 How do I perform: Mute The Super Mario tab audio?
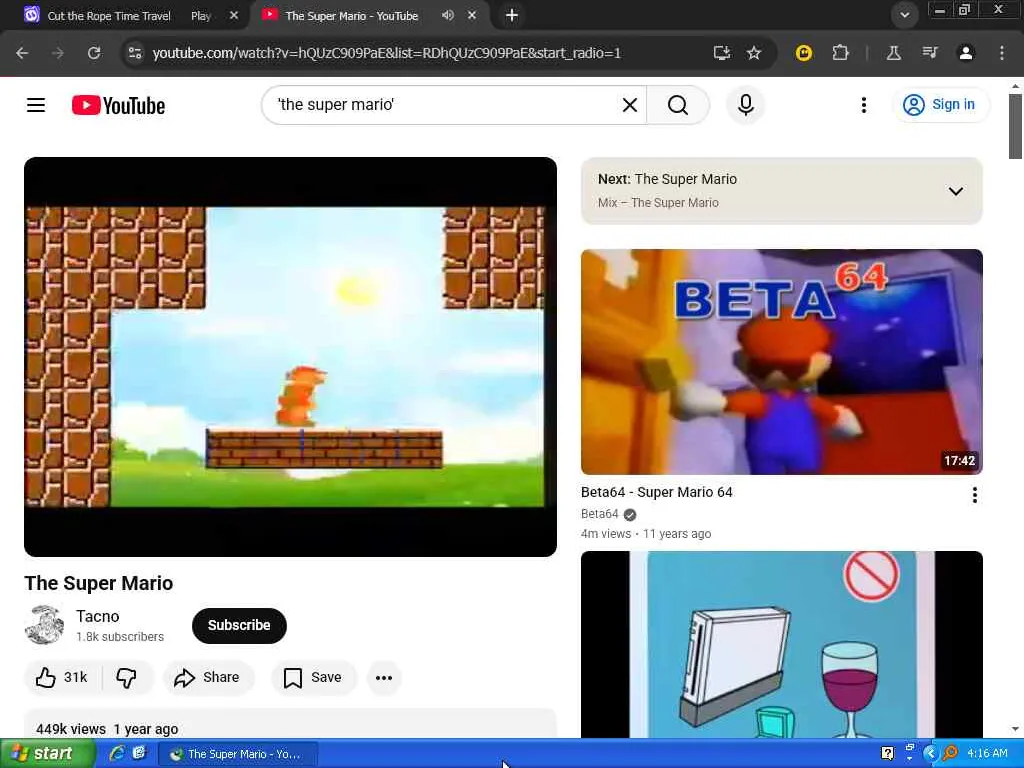click(447, 15)
